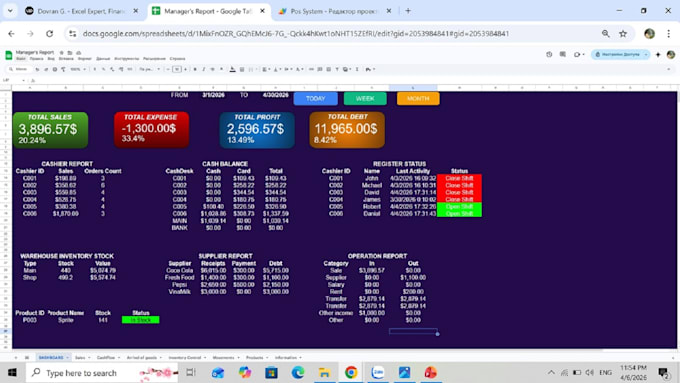Open DASHBOARD sheet tab dropdown arrow

click(x=67, y=357)
